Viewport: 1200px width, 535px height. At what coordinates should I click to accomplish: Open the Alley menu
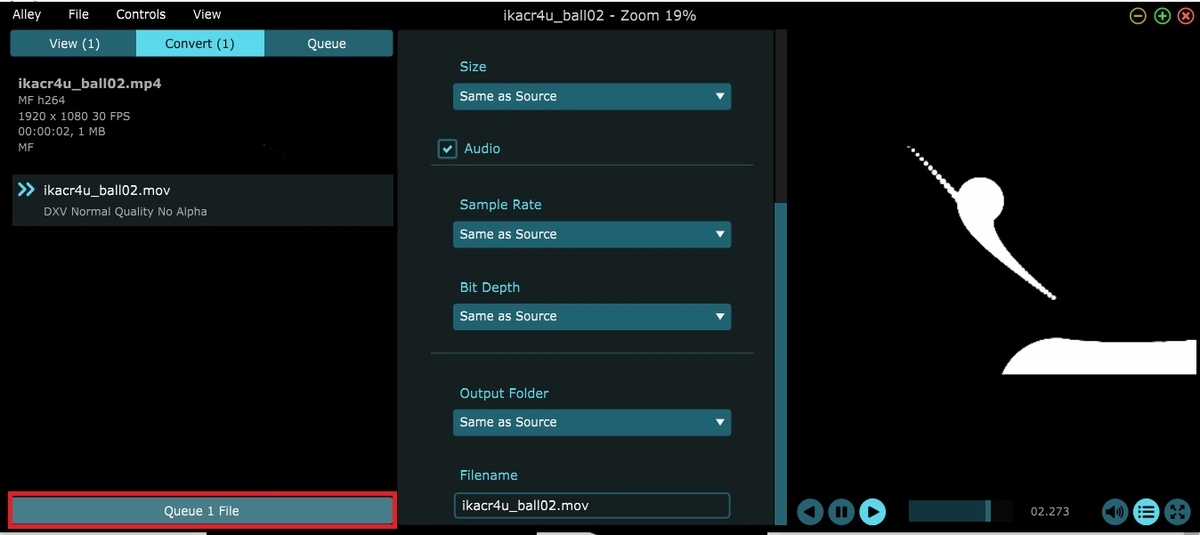(x=27, y=15)
